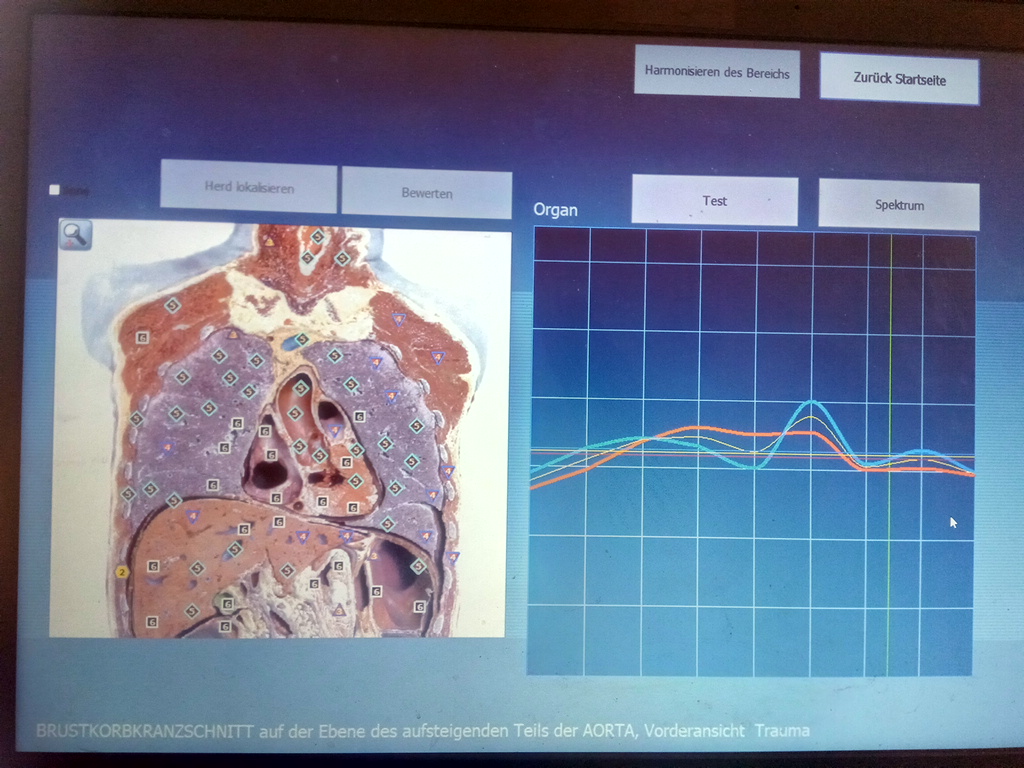1024x768 pixels.
Task: Click the topmost diamond marker 5 in the neck
Action: coord(317,237)
